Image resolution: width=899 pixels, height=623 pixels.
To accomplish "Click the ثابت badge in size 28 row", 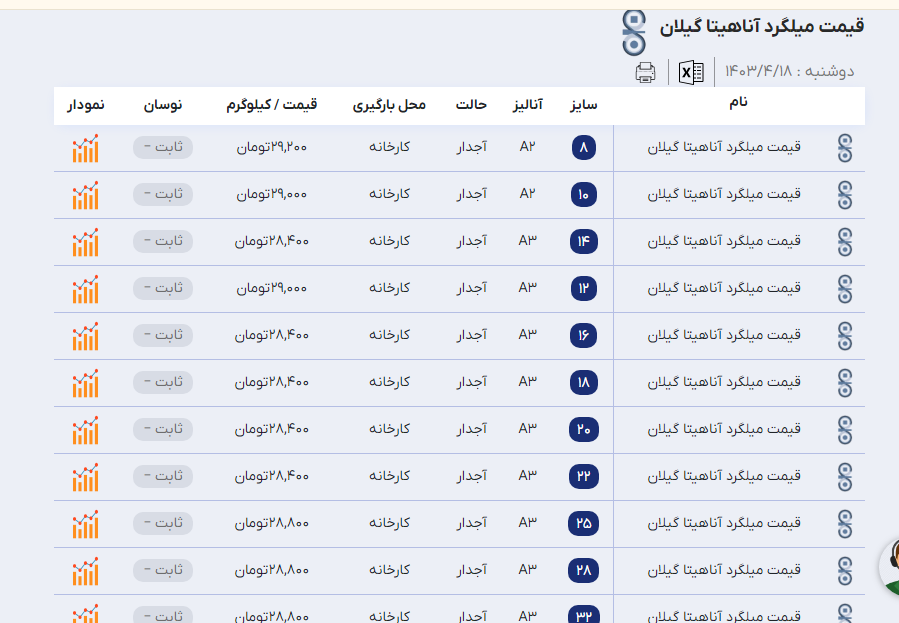I will tap(162, 571).
